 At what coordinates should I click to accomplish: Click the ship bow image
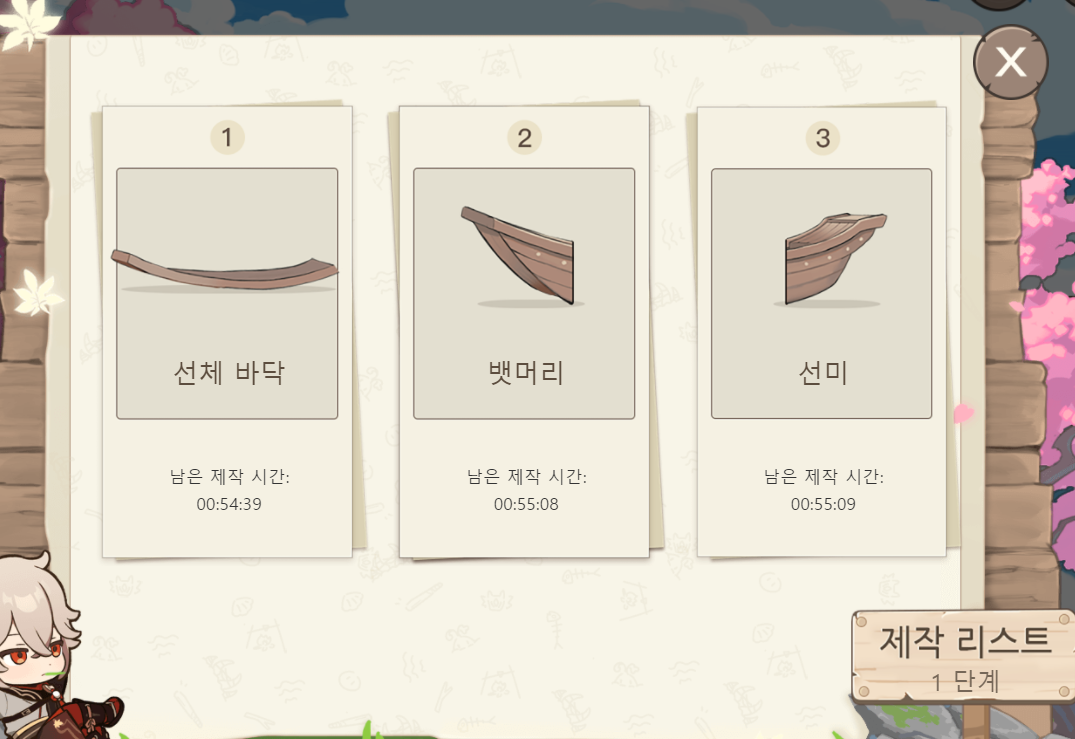(x=519, y=254)
